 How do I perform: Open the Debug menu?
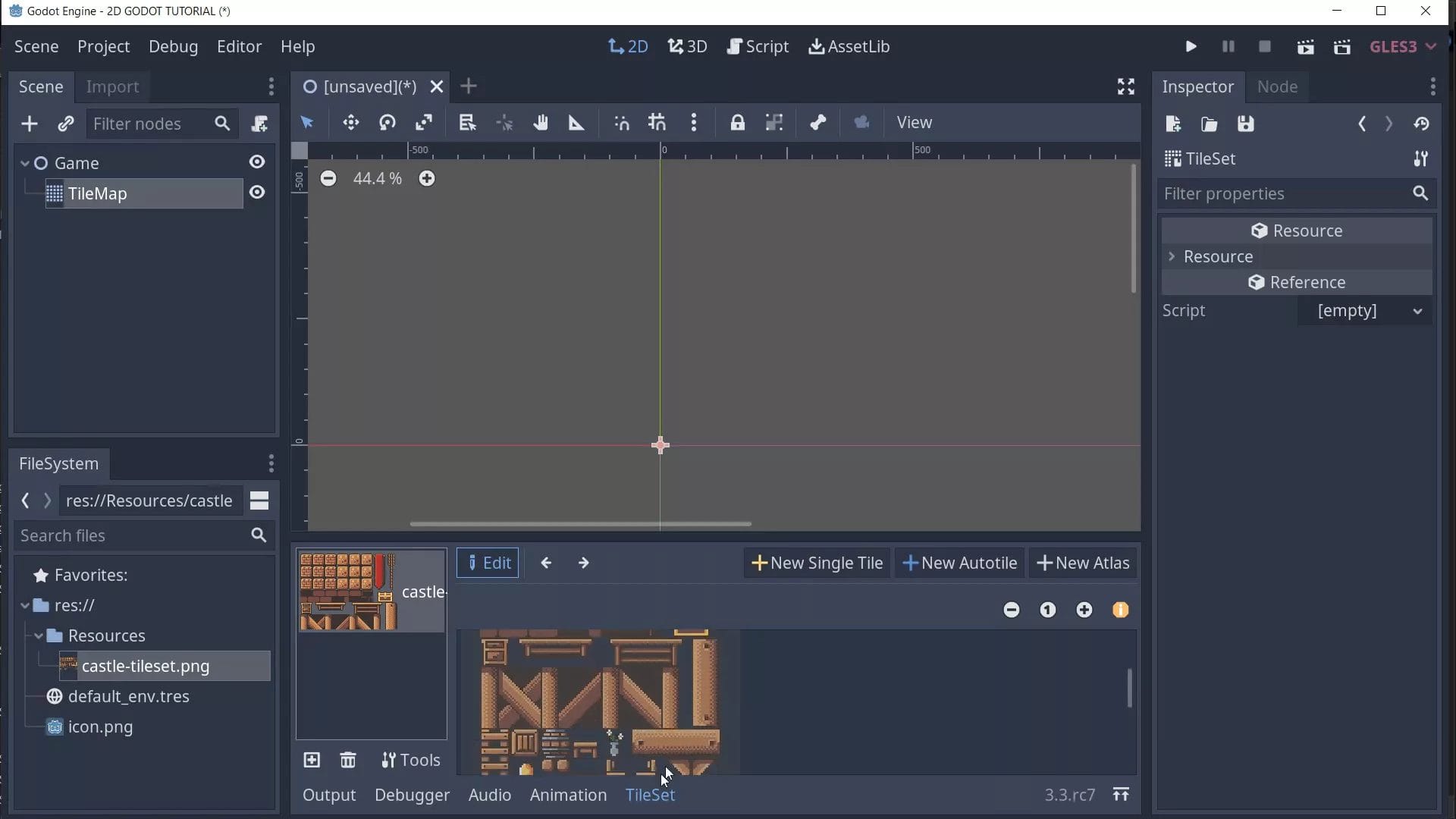point(173,46)
